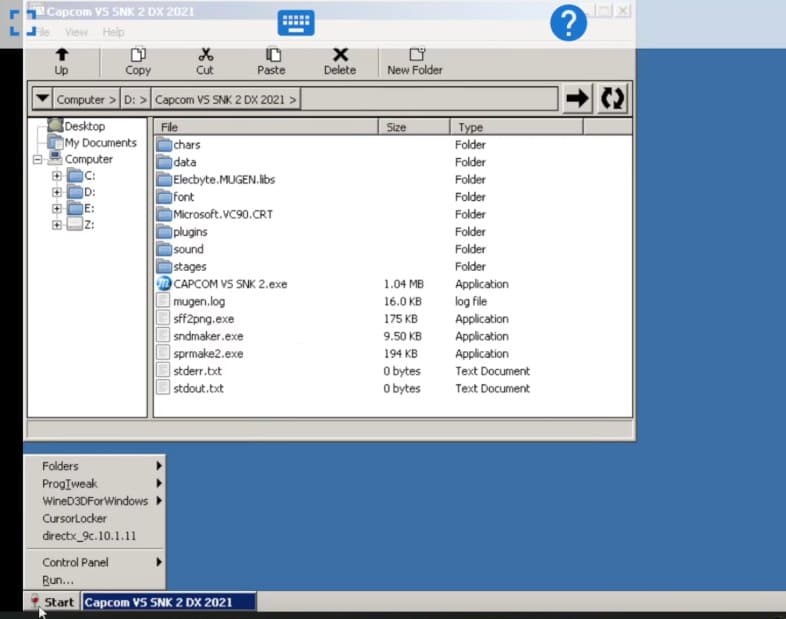Click the Start button on taskbar
This screenshot has height=619, width=786.
(52, 602)
